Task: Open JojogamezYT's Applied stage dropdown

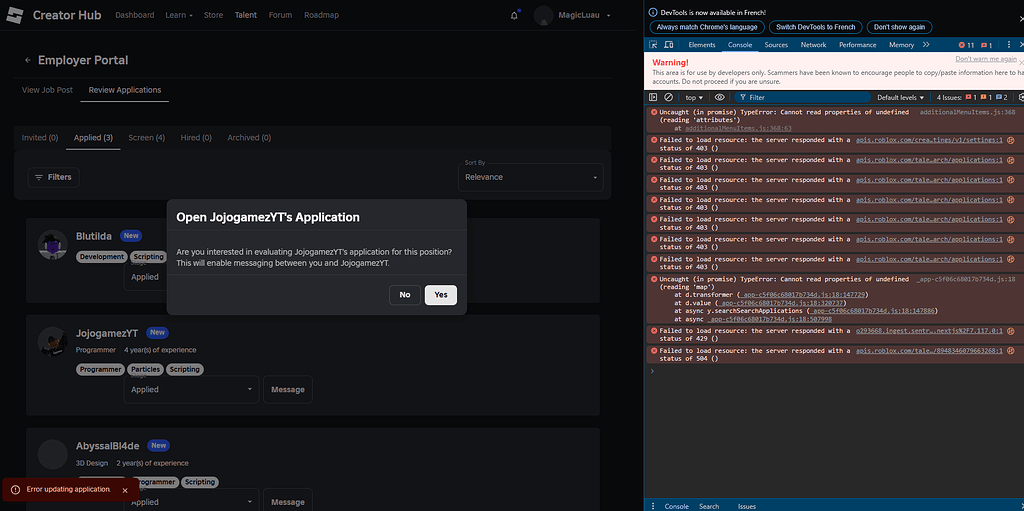Action: (191, 389)
